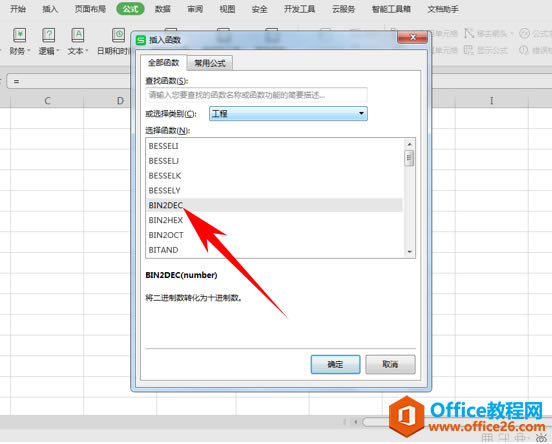
Task: Select BESSELJ in the function list
Action: click(x=274, y=161)
